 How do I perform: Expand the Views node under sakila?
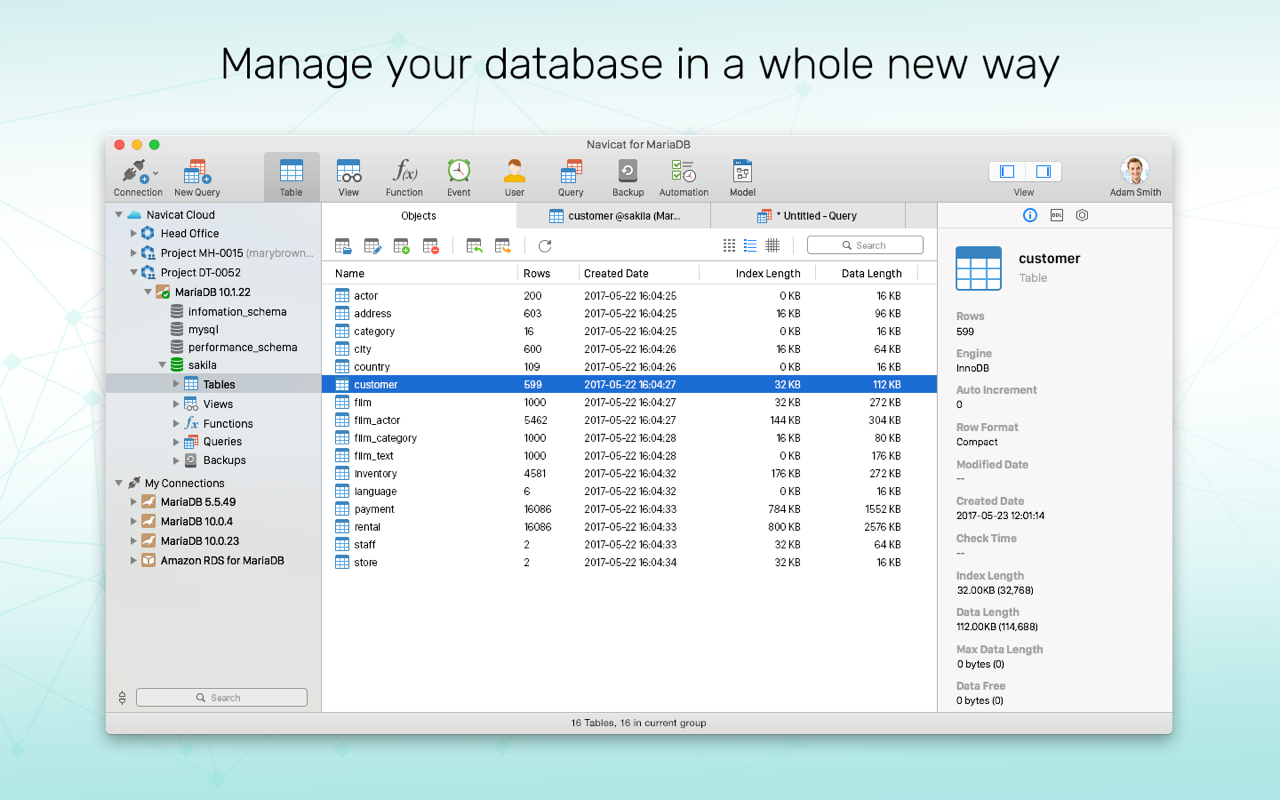click(176, 404)
